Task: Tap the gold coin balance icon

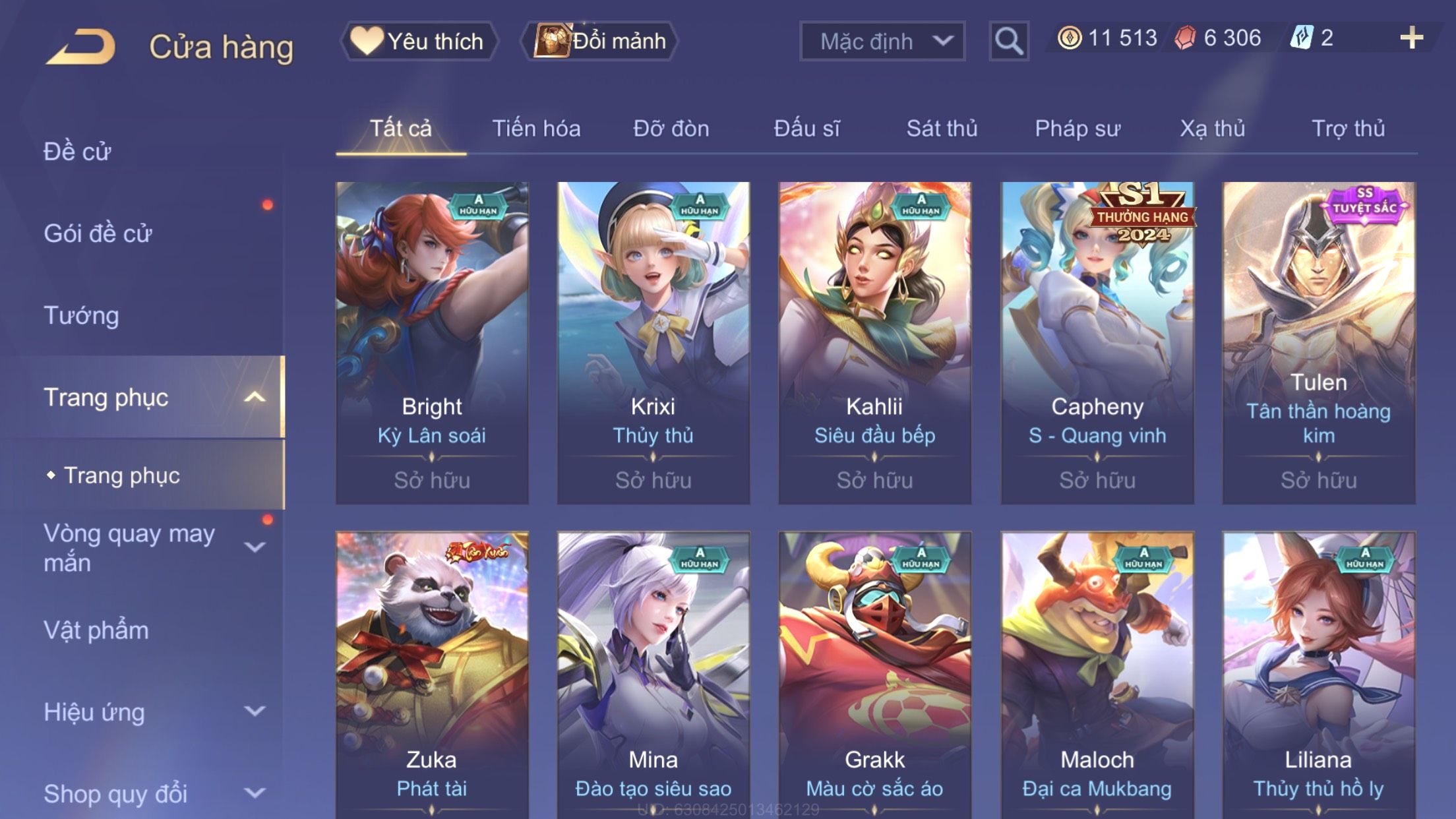Action: (x=1069, y=38)
